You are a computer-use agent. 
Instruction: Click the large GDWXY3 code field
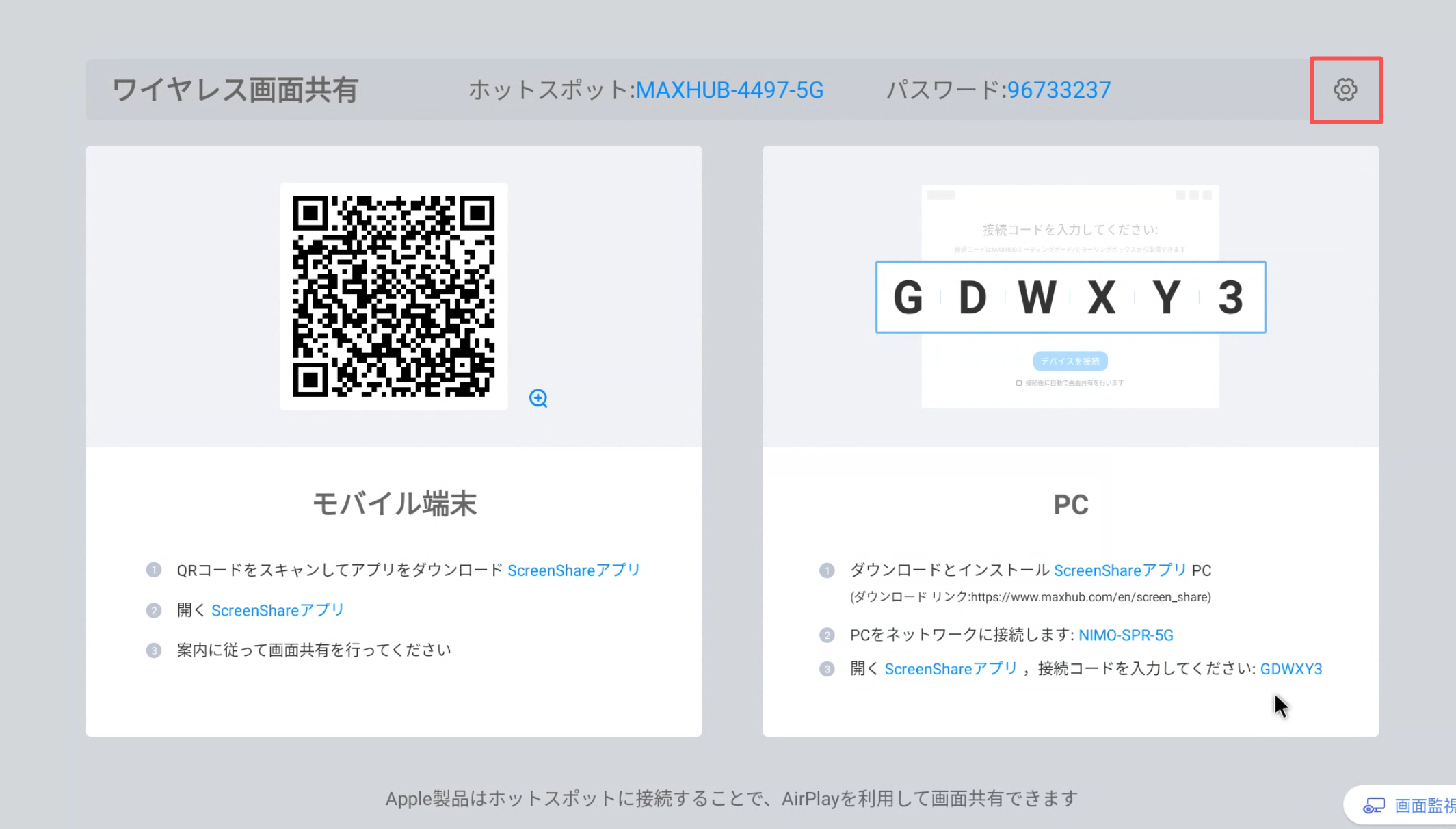1070,298
